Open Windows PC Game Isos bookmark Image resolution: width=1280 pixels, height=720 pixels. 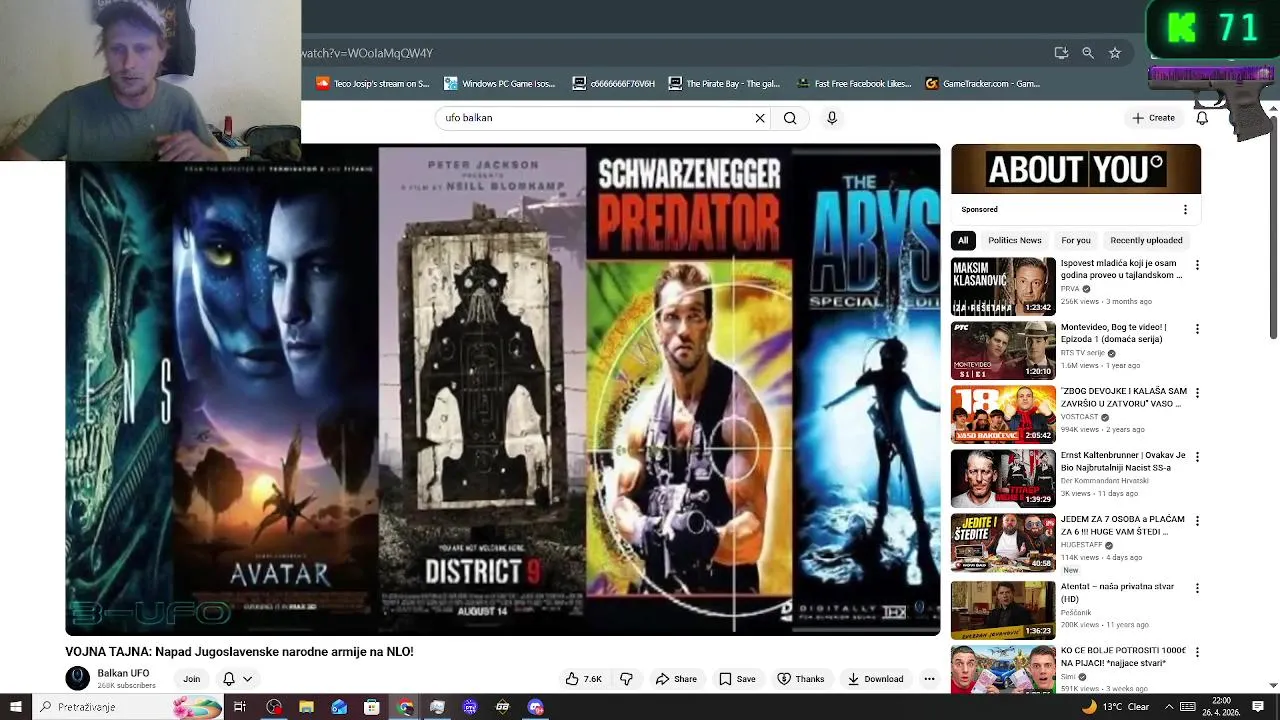(x=500, y=84)
